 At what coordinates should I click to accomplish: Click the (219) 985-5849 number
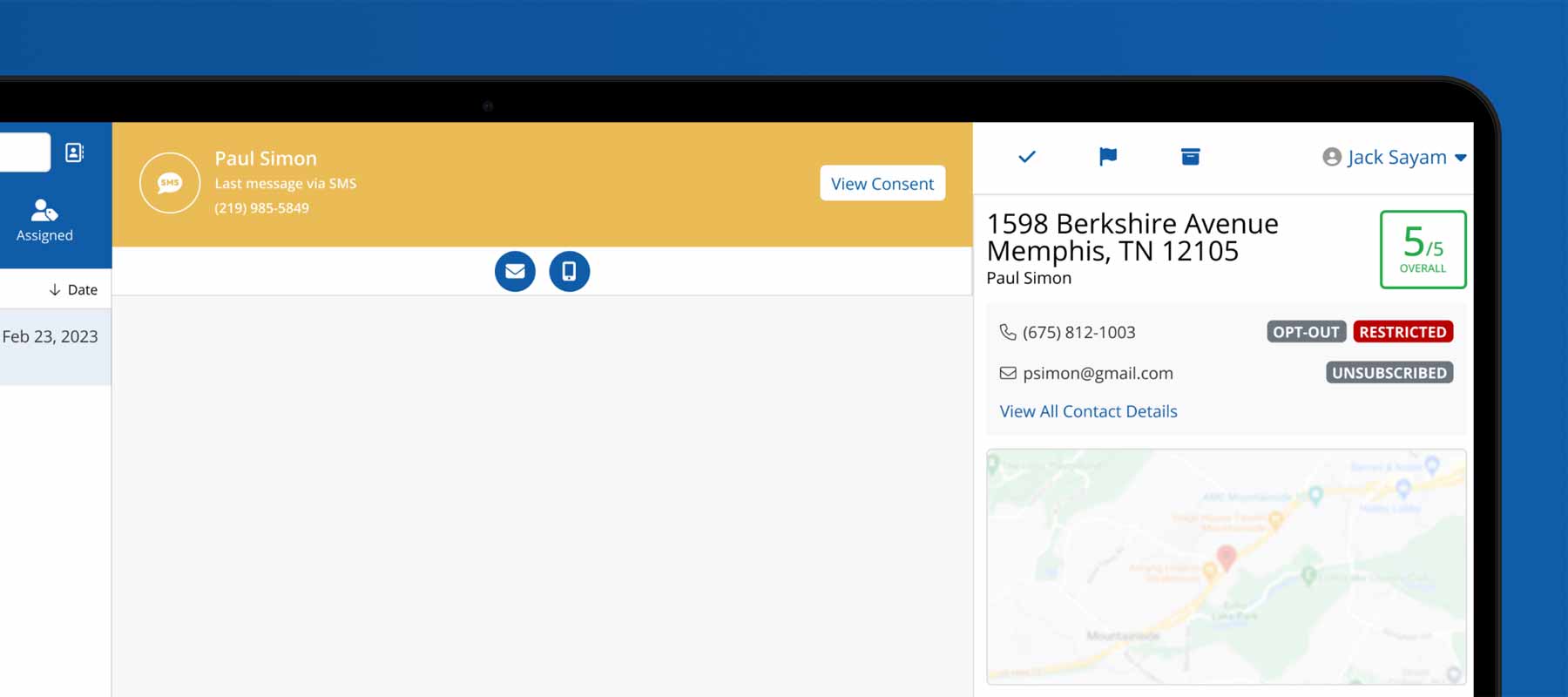point(261,208)
